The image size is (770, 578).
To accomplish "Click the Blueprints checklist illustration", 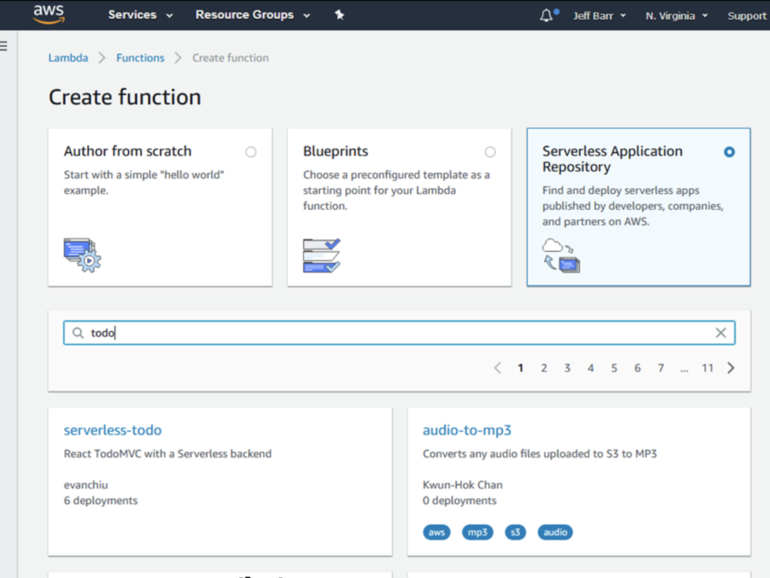I will pyautogui.click(x=321, y=255).
